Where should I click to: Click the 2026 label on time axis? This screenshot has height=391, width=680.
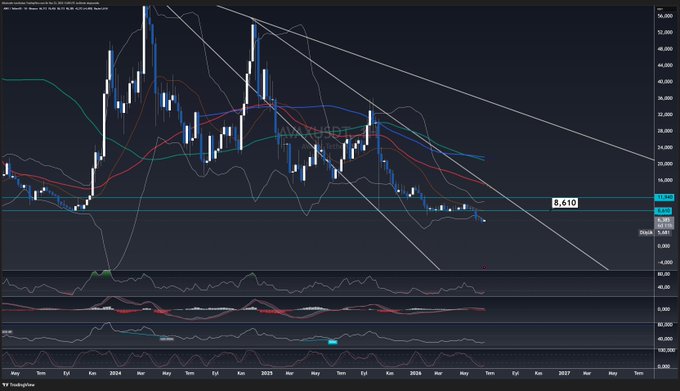click(415, 373)
